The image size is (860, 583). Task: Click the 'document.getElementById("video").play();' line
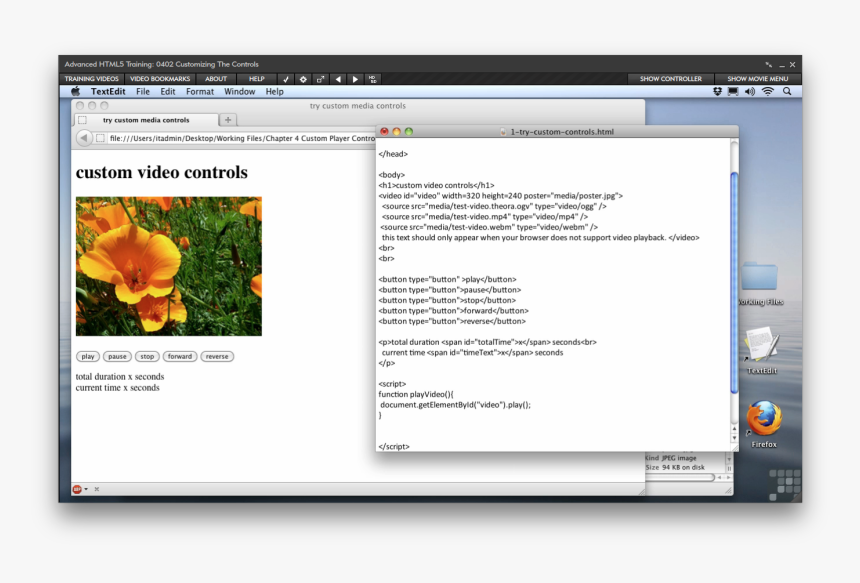tap(455, 405)
